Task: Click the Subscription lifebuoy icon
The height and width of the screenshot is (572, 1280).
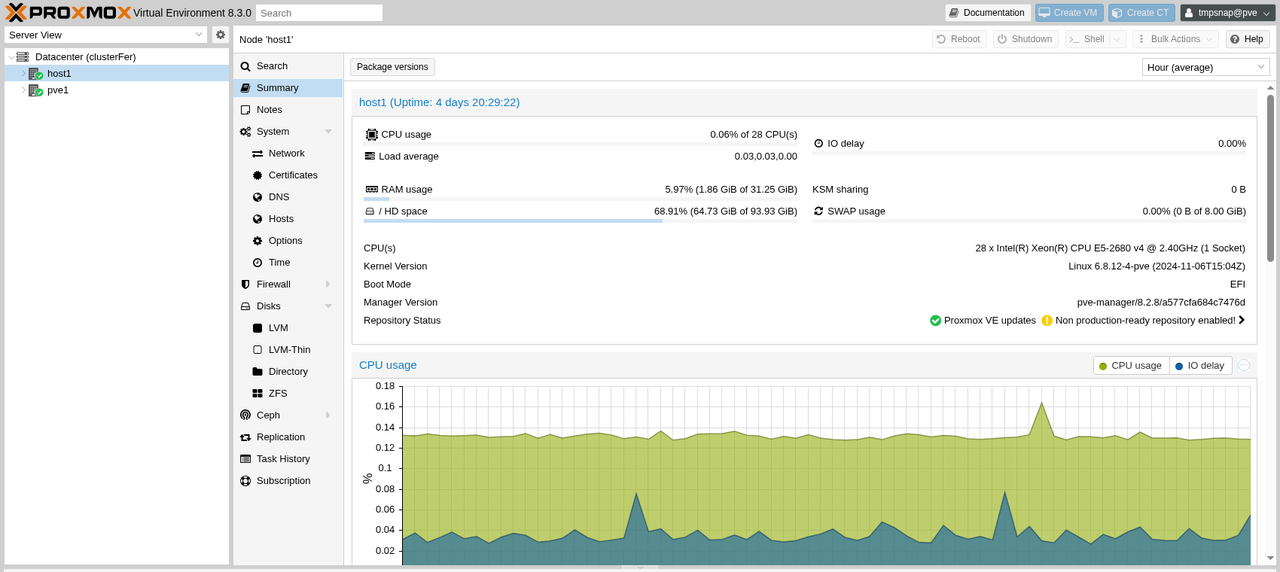Action: 246,481
